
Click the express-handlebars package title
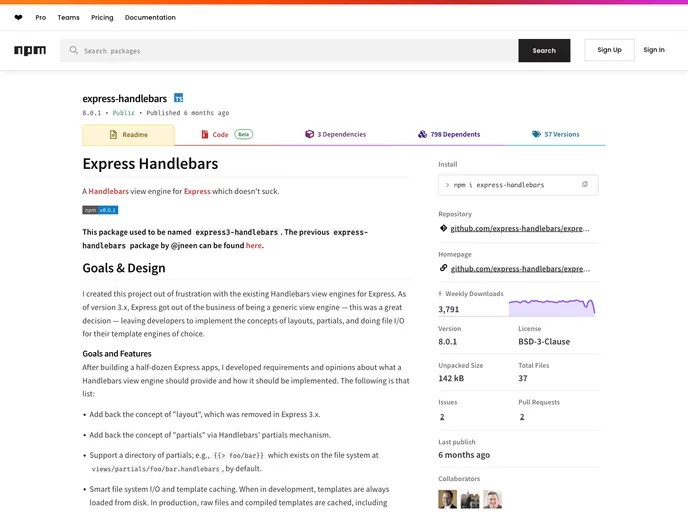pos(125,99)
